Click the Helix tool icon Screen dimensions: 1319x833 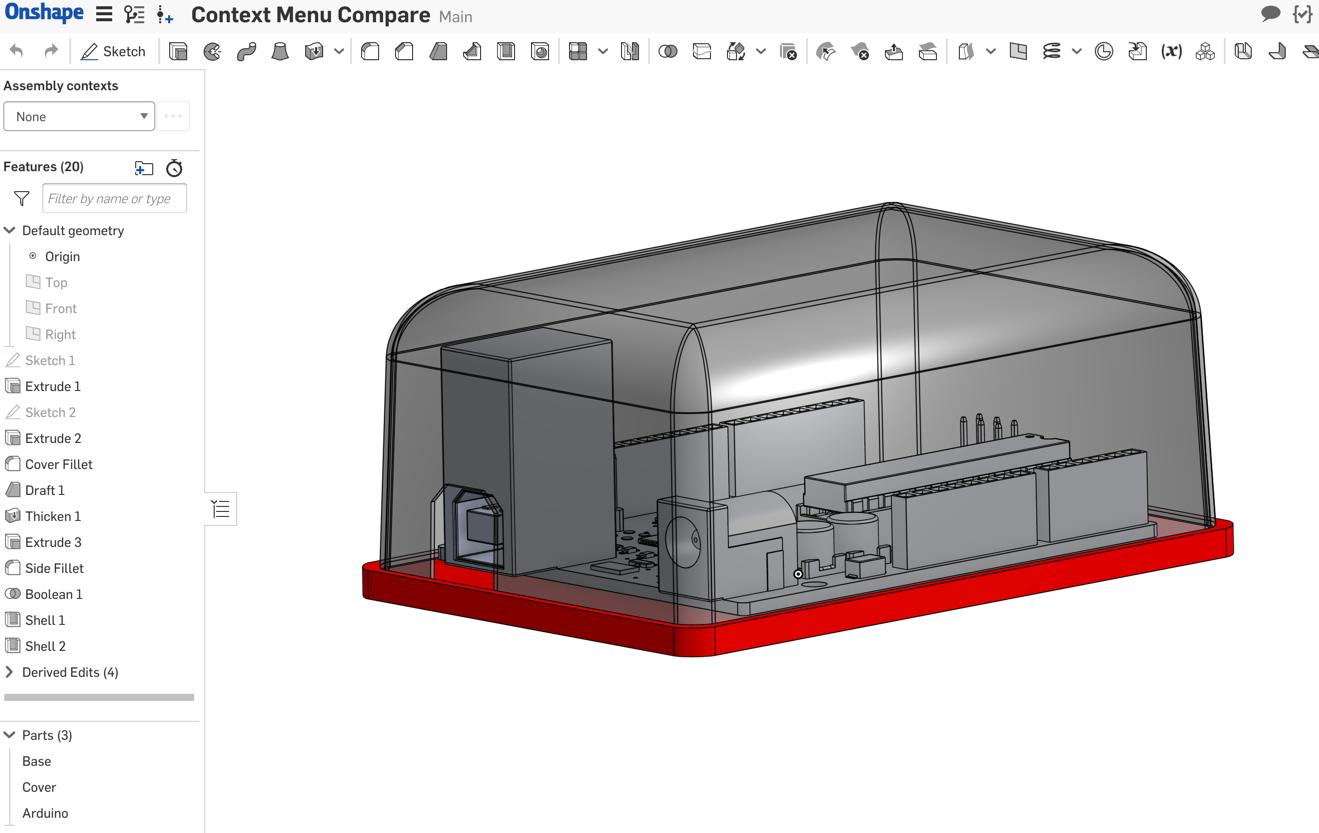click(x=1052, y=51)
